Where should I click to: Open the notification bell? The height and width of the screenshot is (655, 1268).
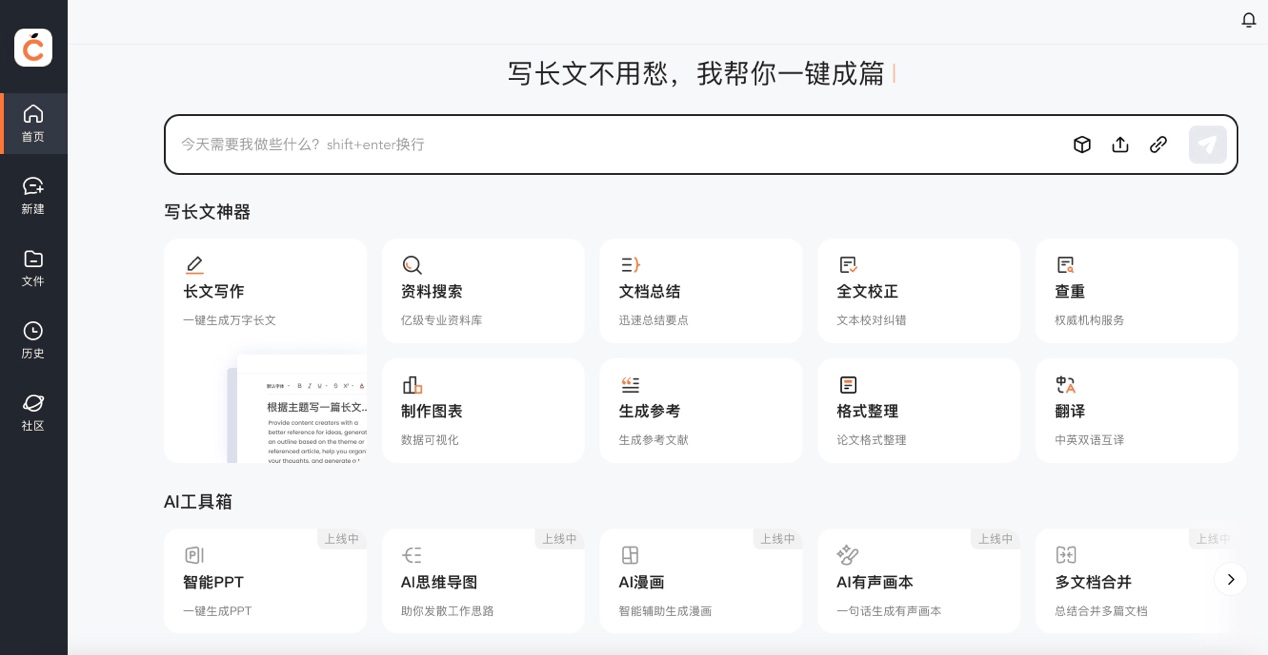coord(1248,20)
